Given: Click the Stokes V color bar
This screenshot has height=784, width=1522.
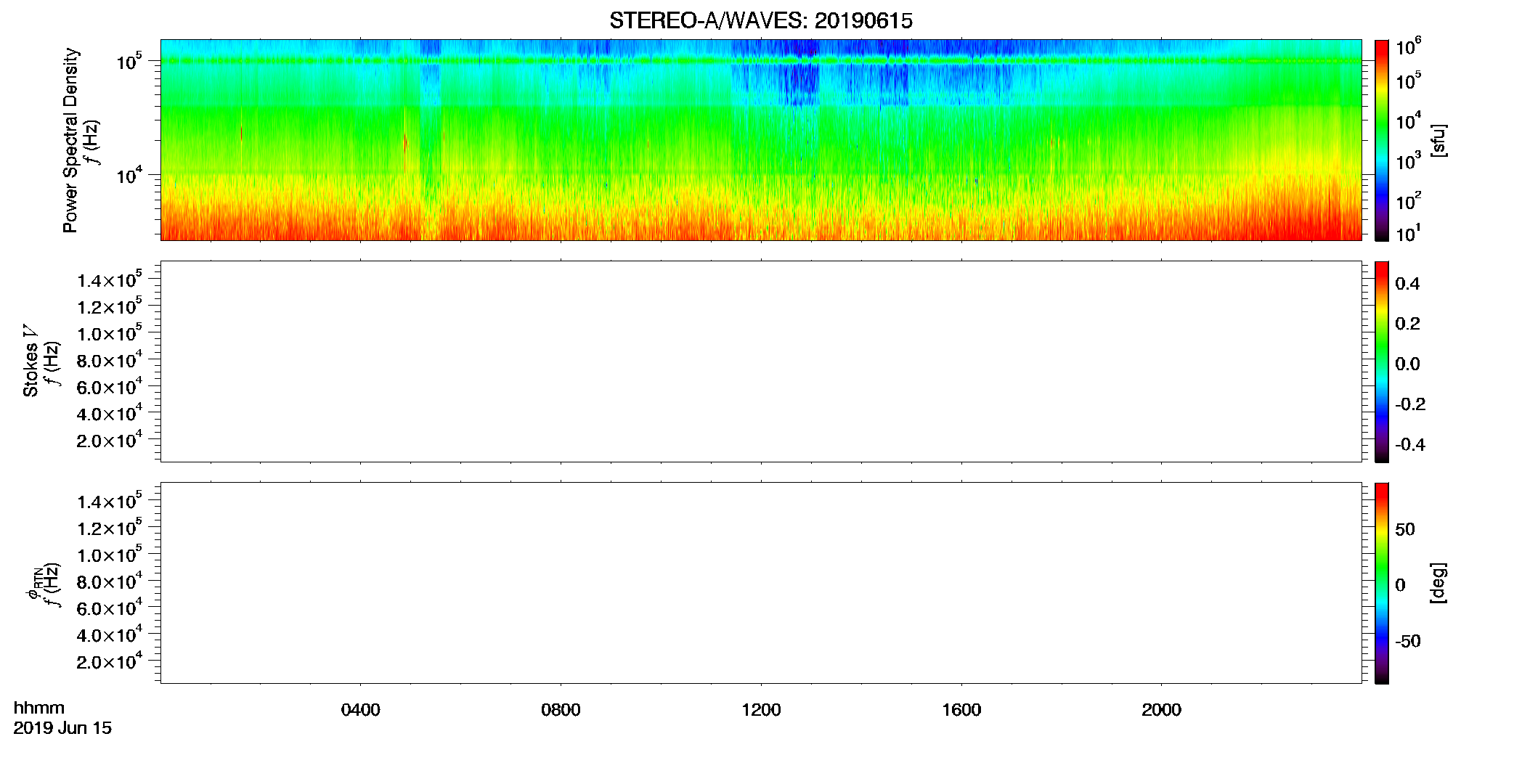Looking at the screenshot, I should pyautogui.click(x=1382, y=362).
